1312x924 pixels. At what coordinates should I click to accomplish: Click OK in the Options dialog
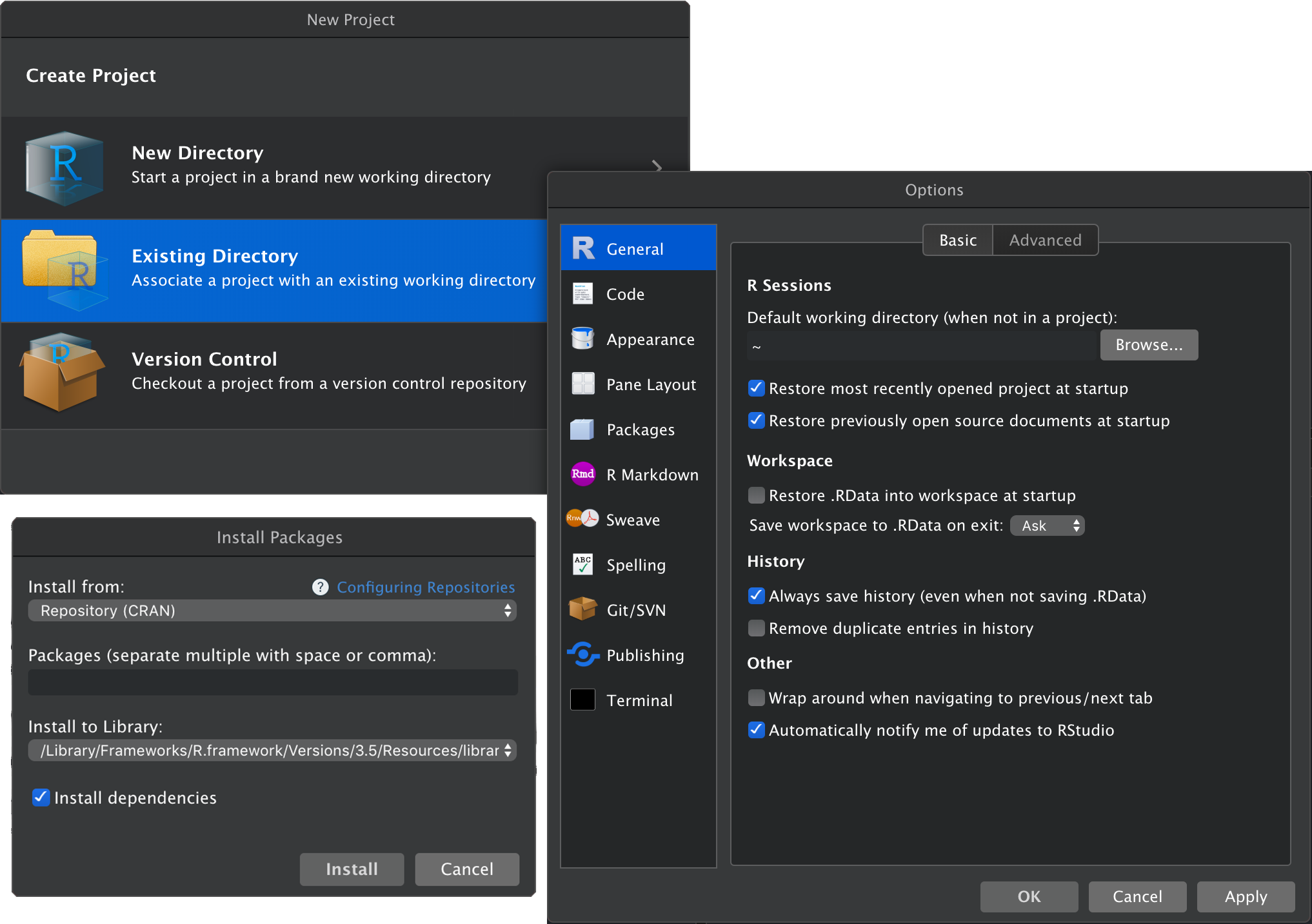tap(1029, 896)
